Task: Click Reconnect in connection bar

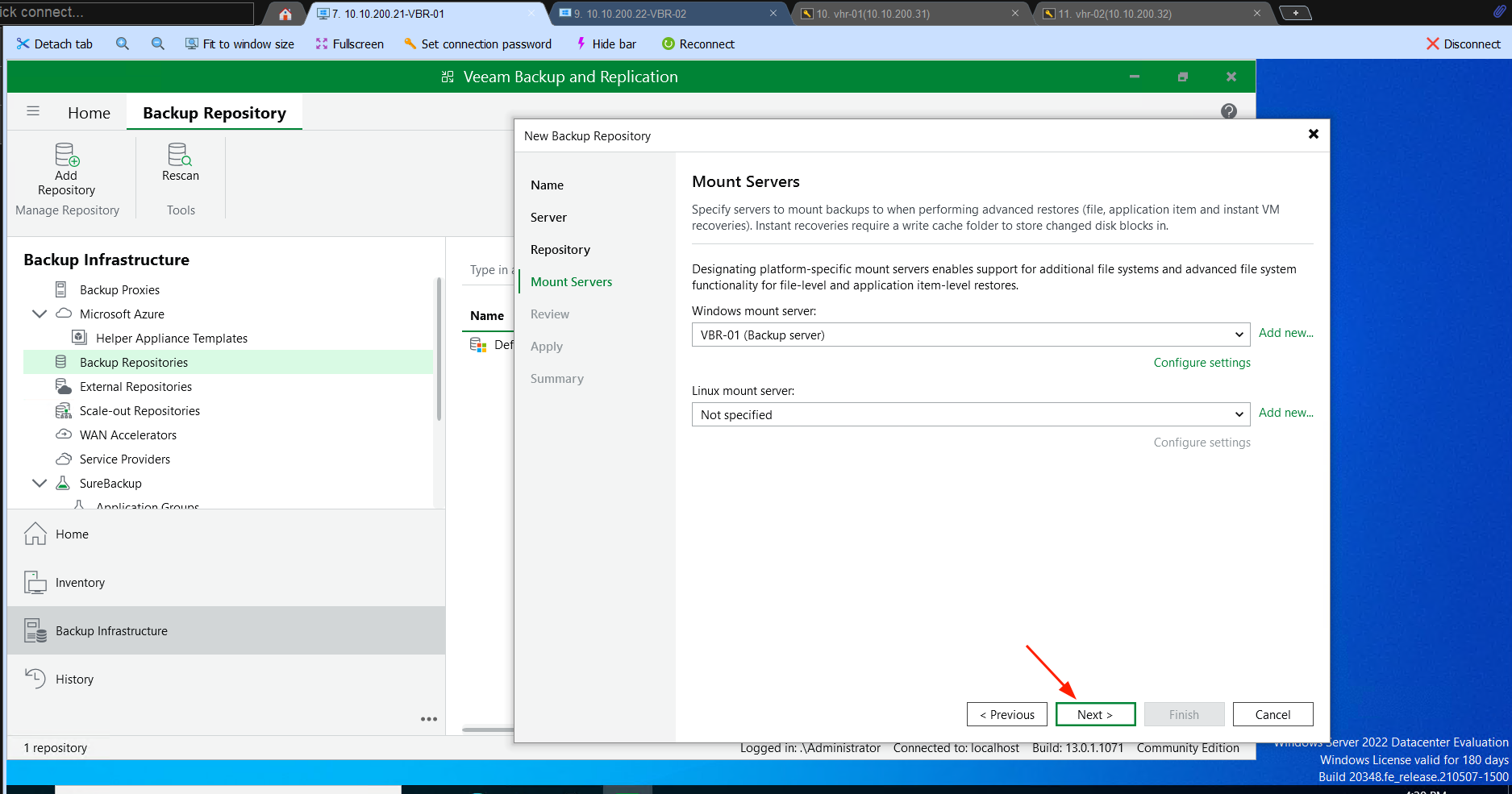Action: tap(698, 44)
